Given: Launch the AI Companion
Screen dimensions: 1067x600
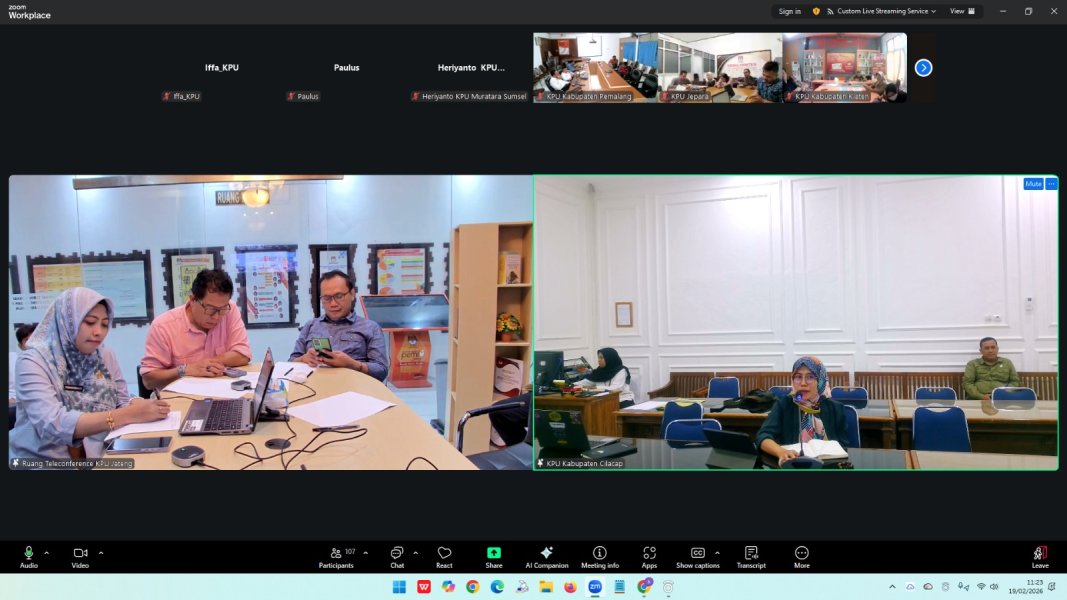Looking at the screenshot, I should pos(546,556).
